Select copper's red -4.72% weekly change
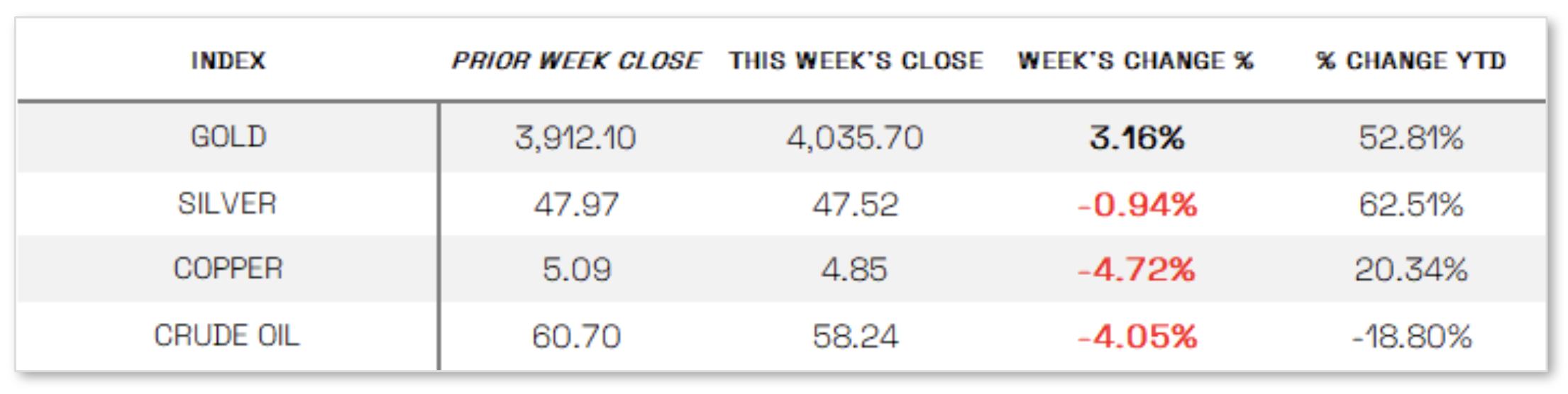This screenshot has width=1568, height=394. tap(1136, 269)
